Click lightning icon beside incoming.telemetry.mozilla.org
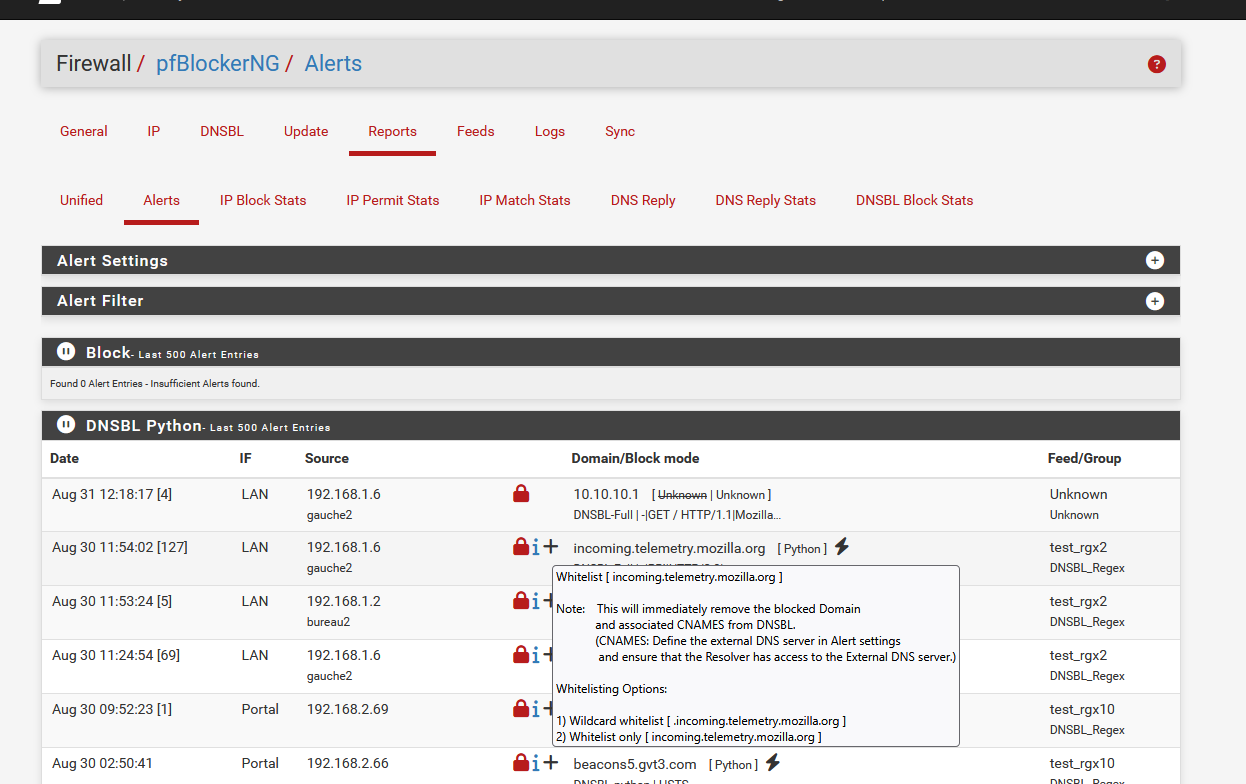The image size is (1246, 784). [842, 547]
